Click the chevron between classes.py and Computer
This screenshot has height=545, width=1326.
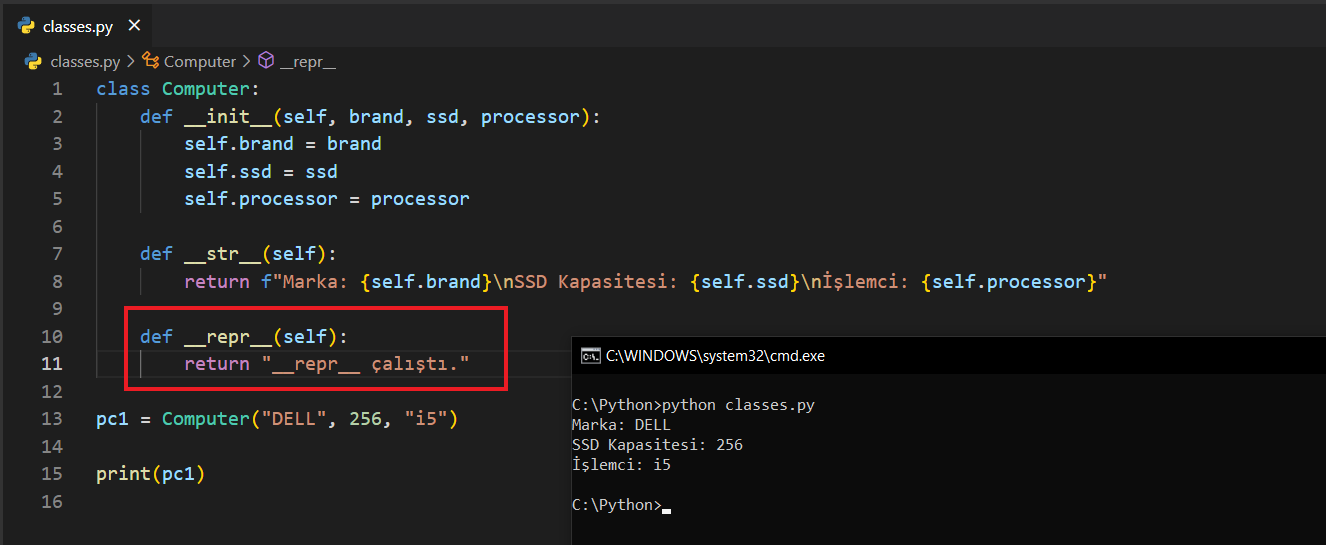(130, 61)
